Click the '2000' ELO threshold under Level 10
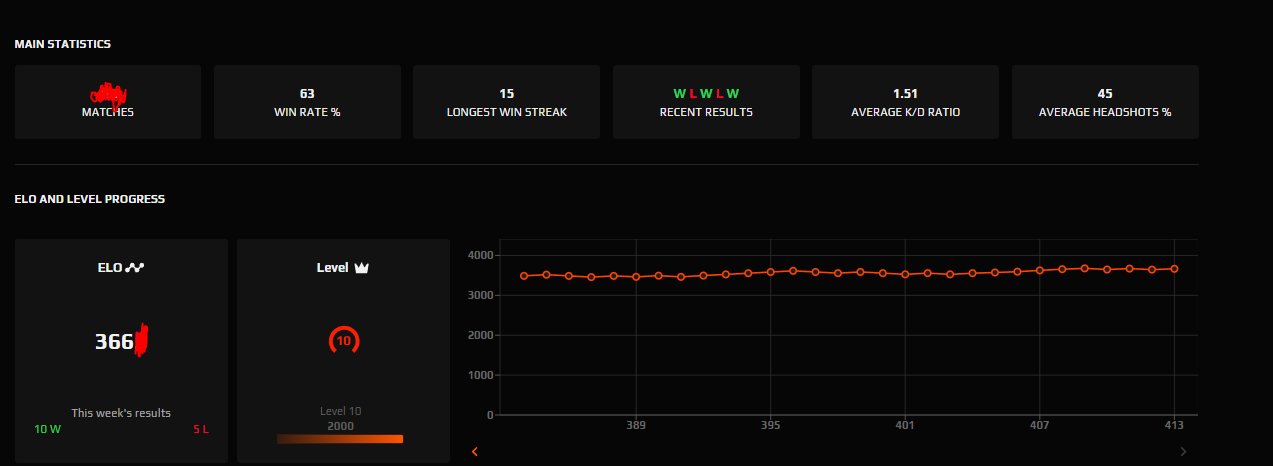Screen dimensions: 1273x466 pyautogui.click(x=341, y=426)
